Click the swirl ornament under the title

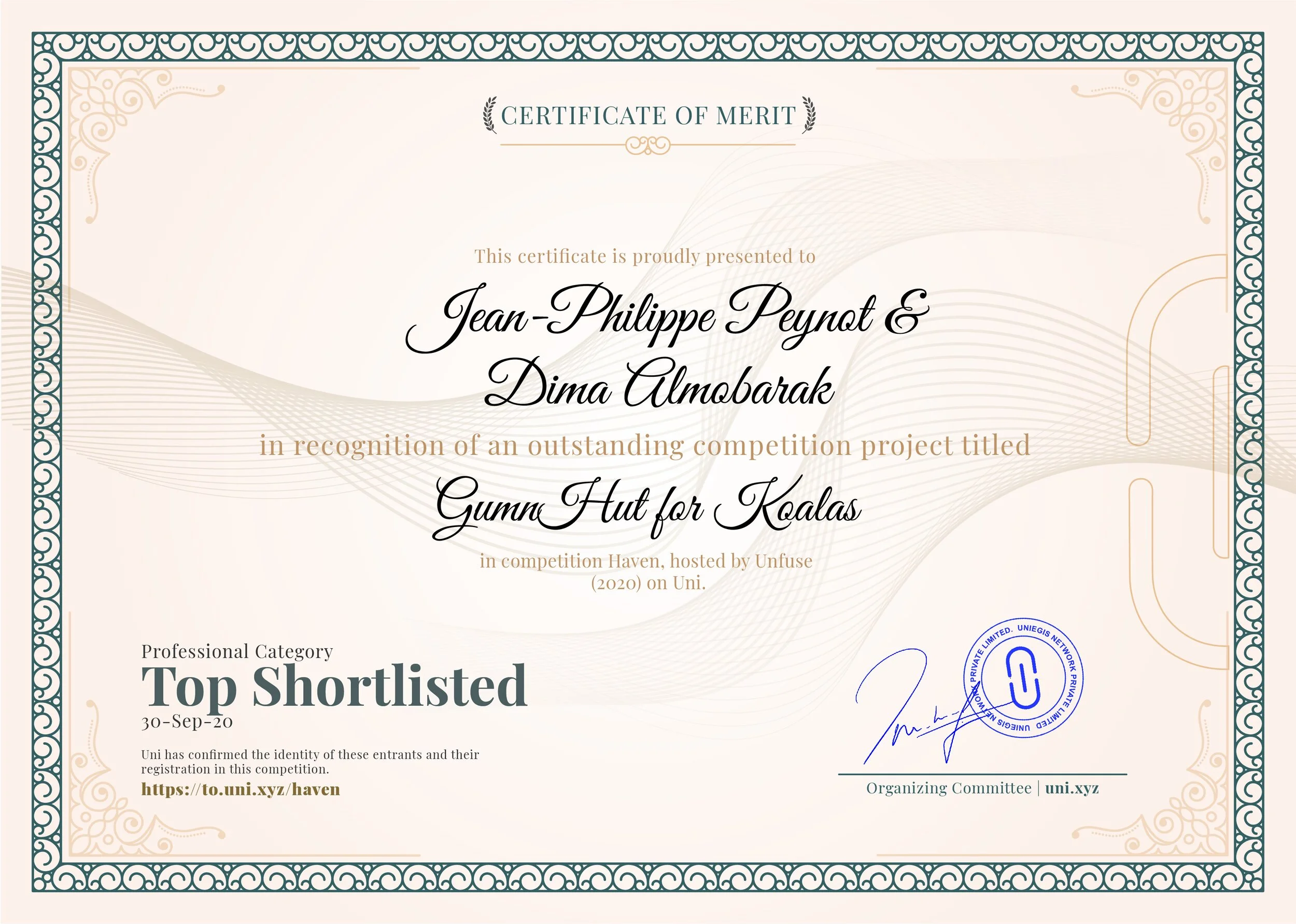647,145
